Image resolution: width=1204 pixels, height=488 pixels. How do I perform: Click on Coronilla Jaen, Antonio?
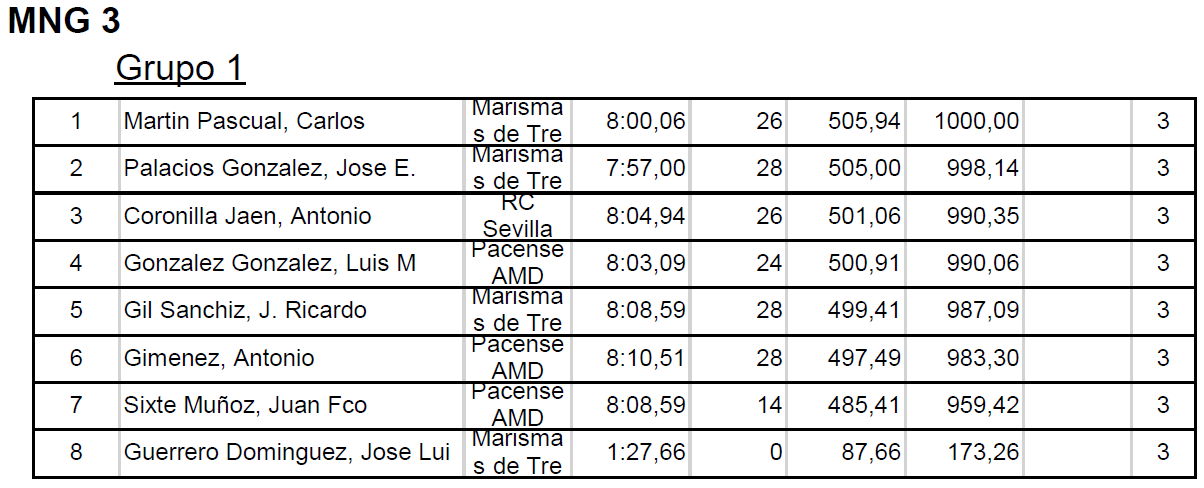247,216
